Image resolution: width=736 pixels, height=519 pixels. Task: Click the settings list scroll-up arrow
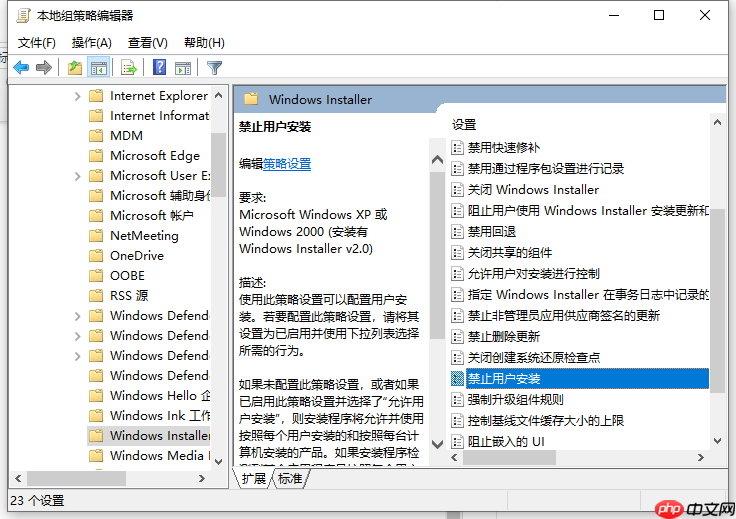717,122
